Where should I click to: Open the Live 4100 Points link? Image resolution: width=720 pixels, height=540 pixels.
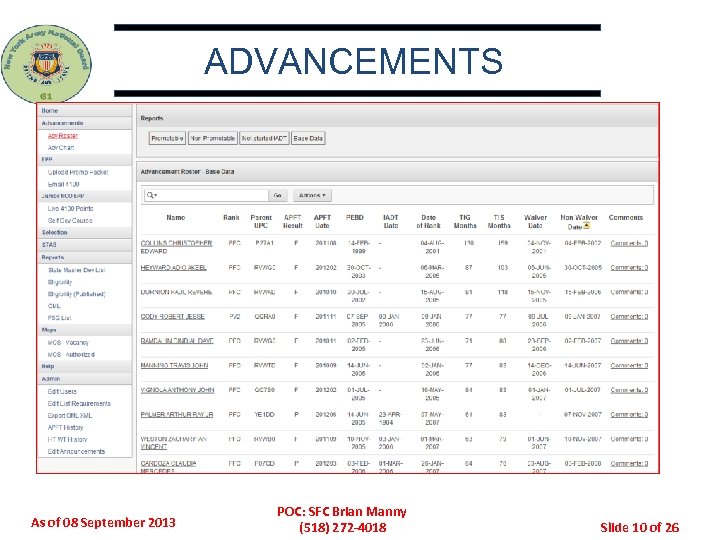[x=70, y=208]
